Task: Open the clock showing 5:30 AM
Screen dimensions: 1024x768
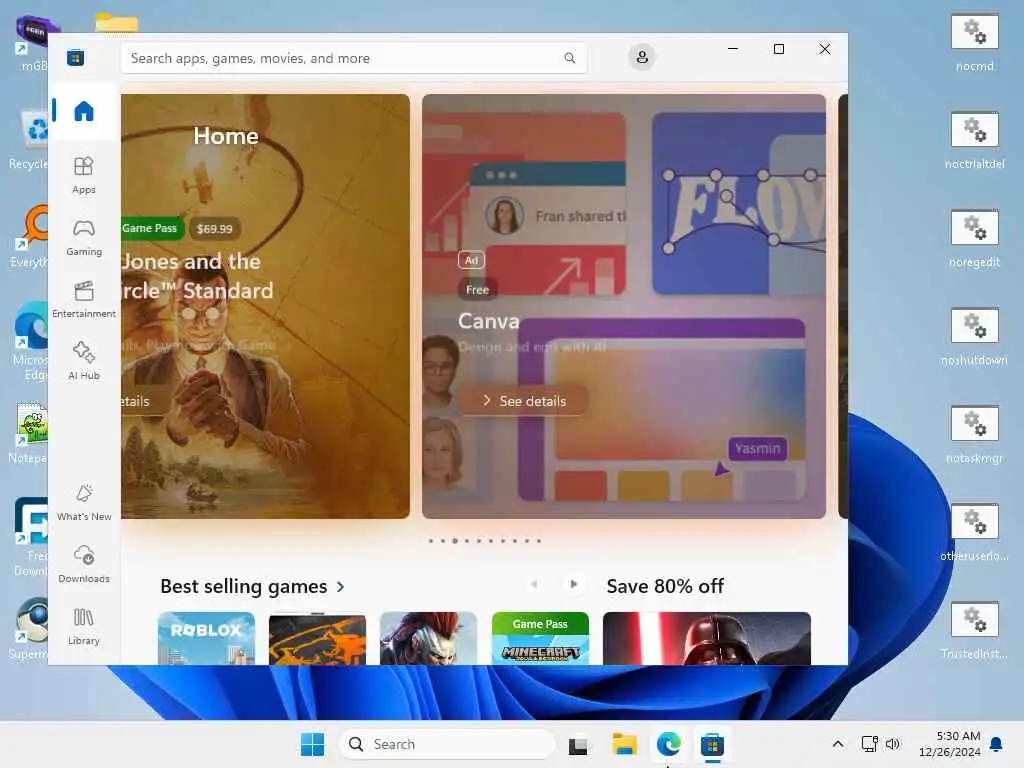Action: (950, 744)
